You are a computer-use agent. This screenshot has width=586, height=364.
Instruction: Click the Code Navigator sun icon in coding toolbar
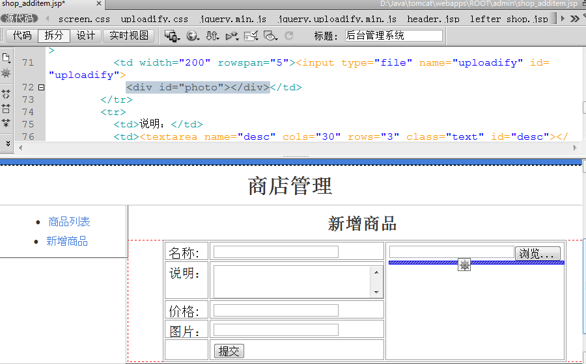coord(6,73)
